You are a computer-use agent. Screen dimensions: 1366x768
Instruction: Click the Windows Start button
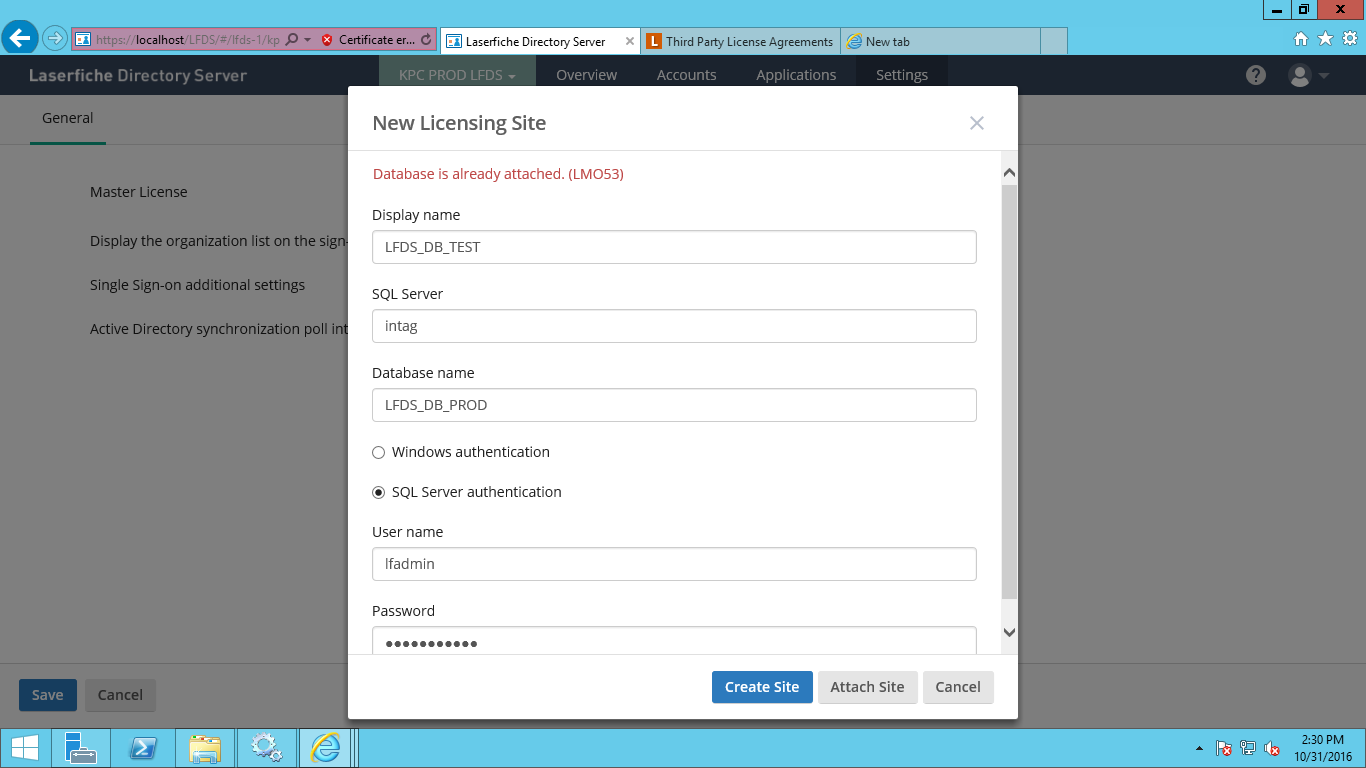(x=25, y=747)
